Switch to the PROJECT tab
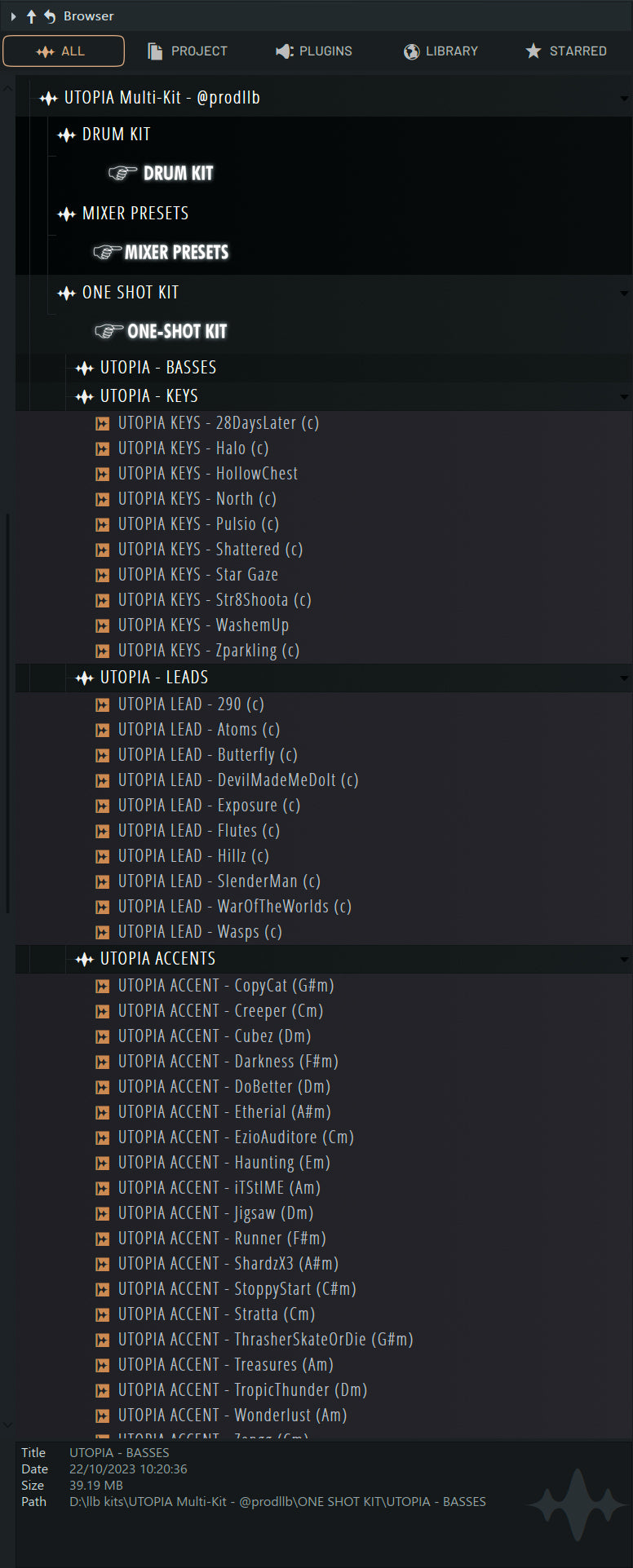This screenshot has width=633, height=1568. (188, 51)
